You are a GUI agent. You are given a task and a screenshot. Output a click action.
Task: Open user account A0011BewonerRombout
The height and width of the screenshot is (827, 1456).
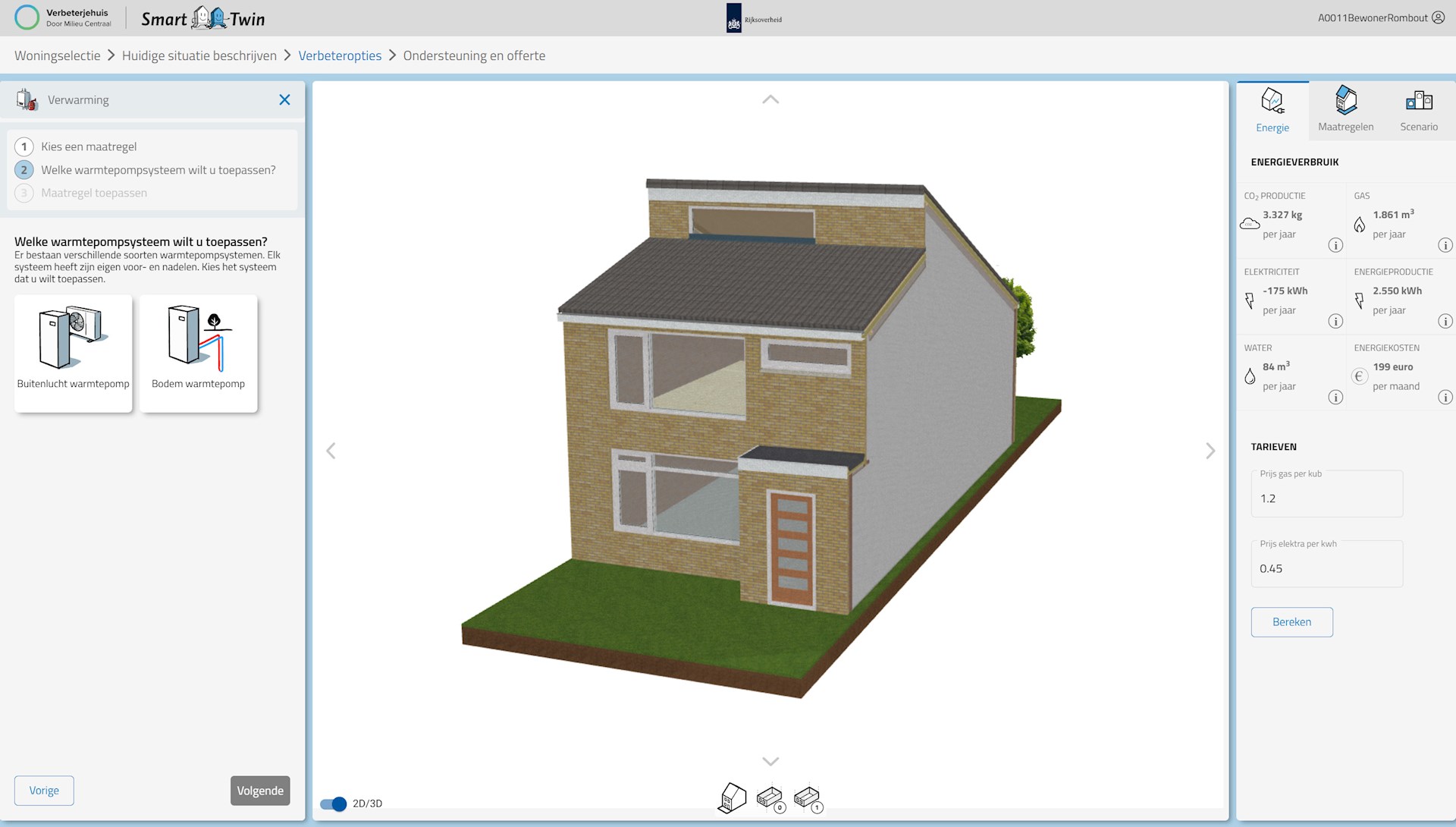(1381, 17)
